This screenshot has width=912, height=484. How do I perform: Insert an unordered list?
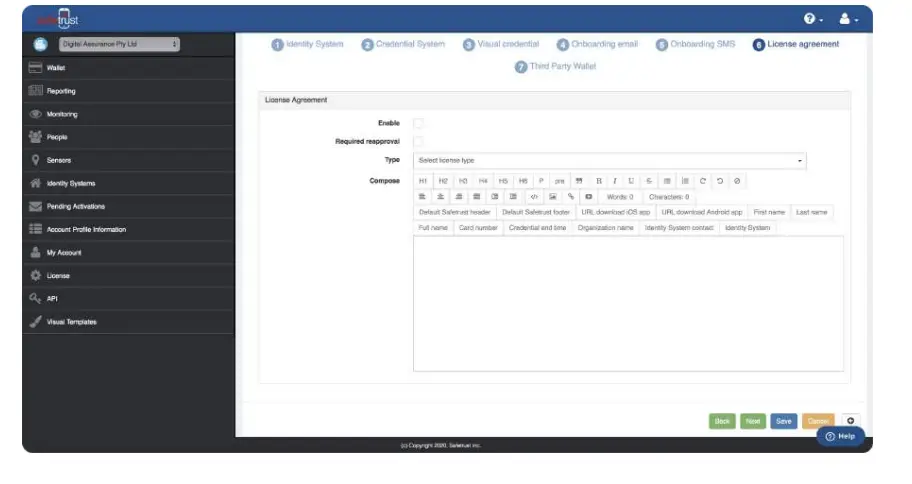(667, 181)
